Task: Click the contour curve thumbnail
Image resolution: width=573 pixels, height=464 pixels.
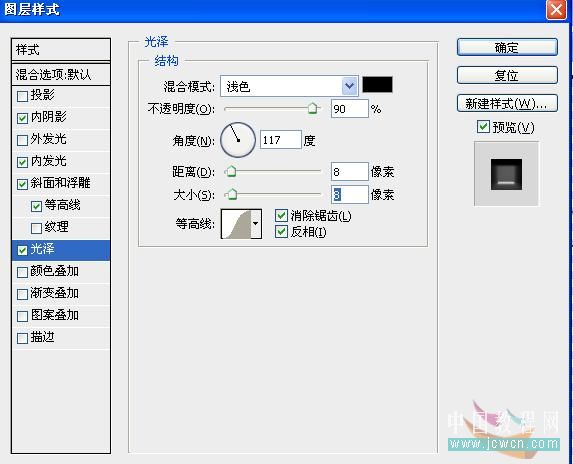Action: click(x=236, y=224)
